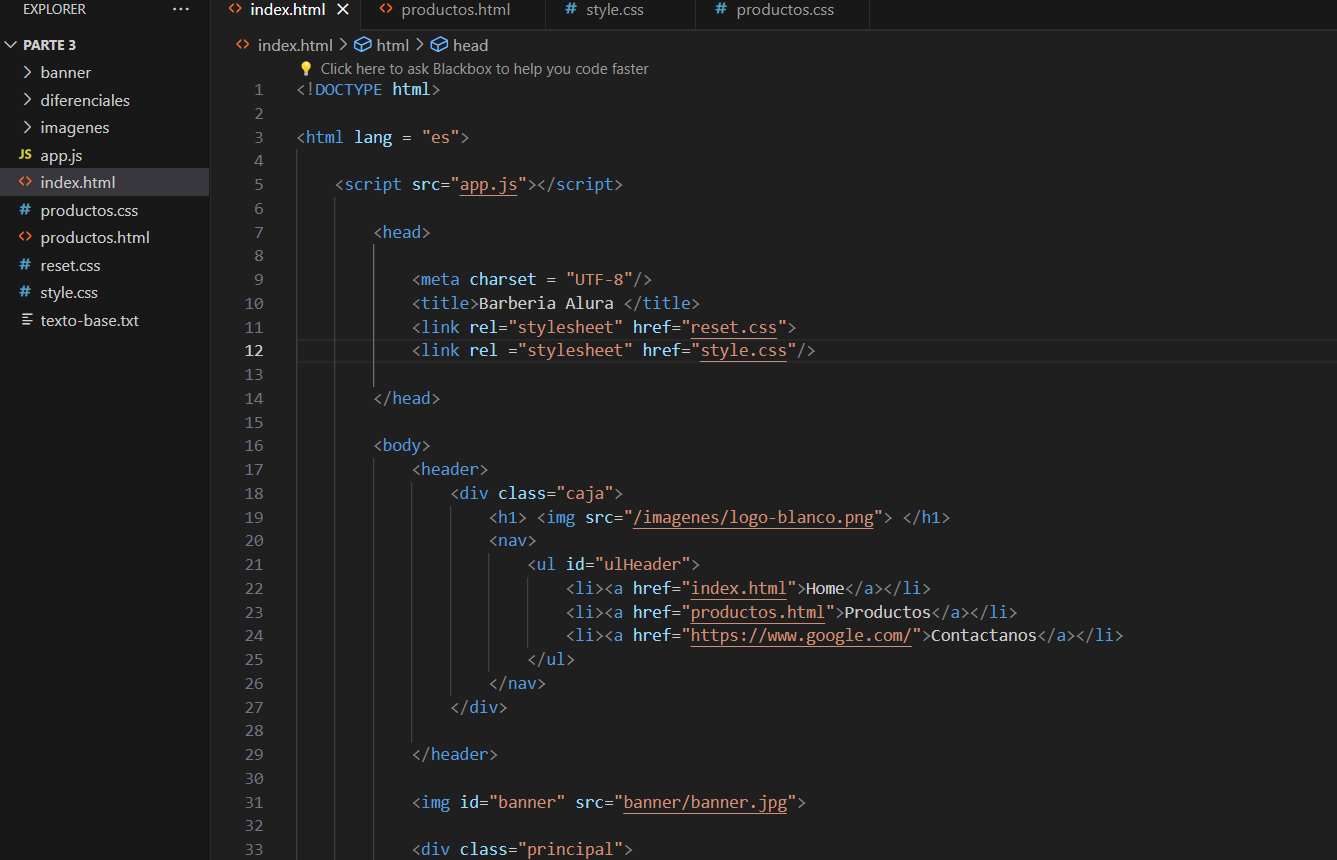
Task: Open productos.css from the explorer
Action: click(x=104, y=210)
